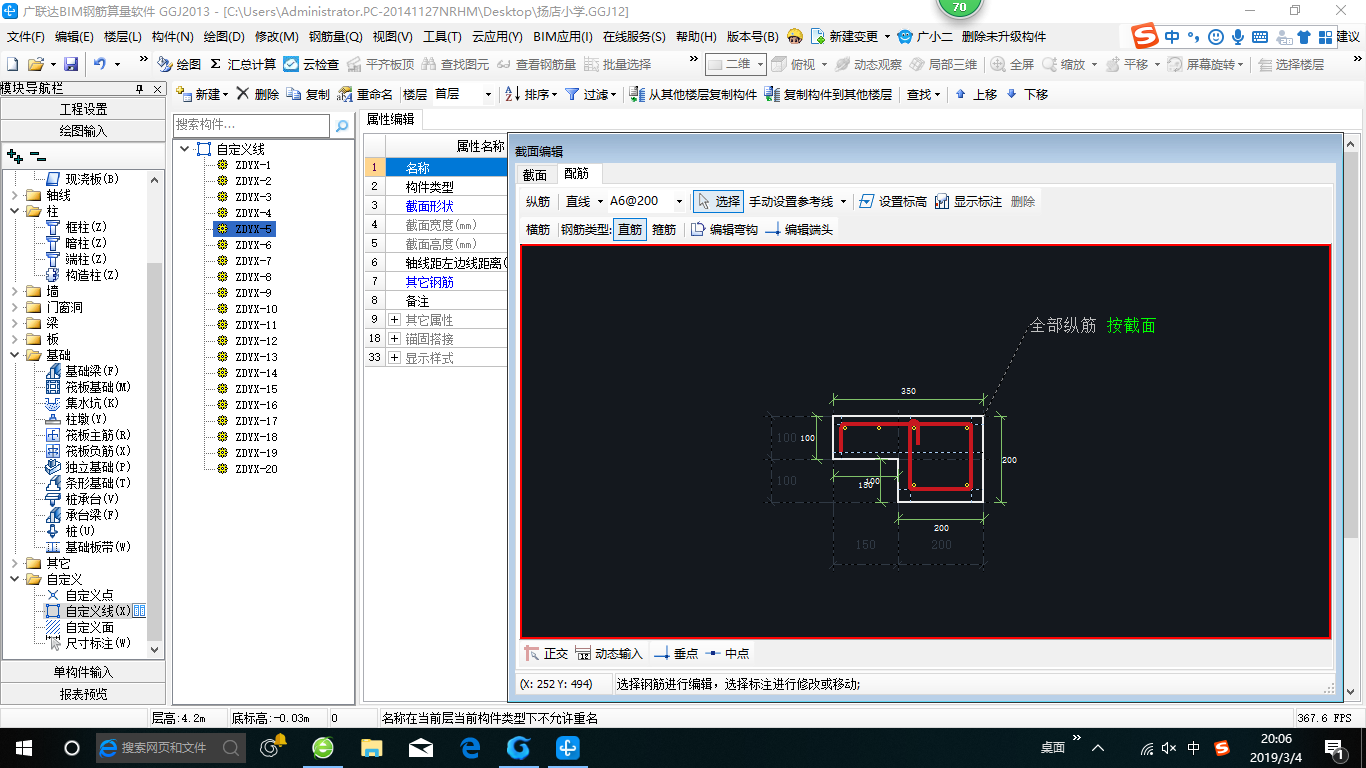
Task: Switch to the 截面 tab
Action: tap(535, 174)
